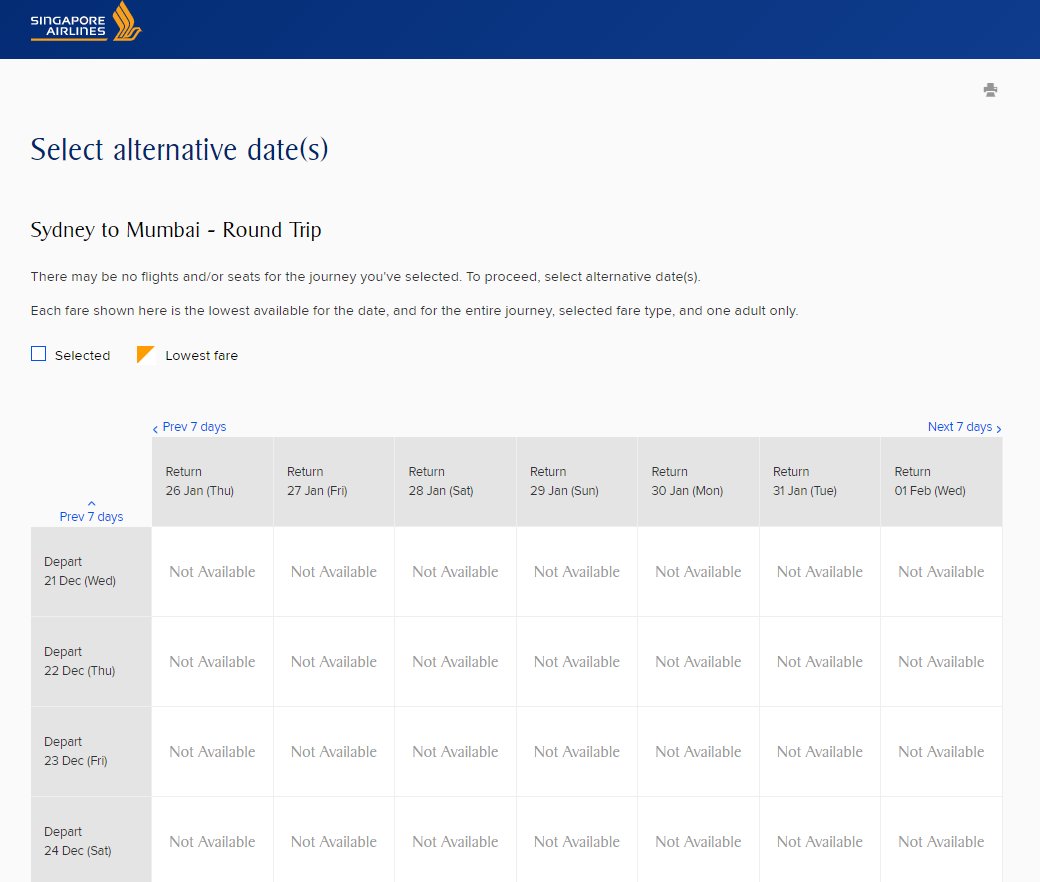The image size is (1040, 882).
Task: Select the Depart 22 Dec (Thu) row header
Action: pos(91,662)
